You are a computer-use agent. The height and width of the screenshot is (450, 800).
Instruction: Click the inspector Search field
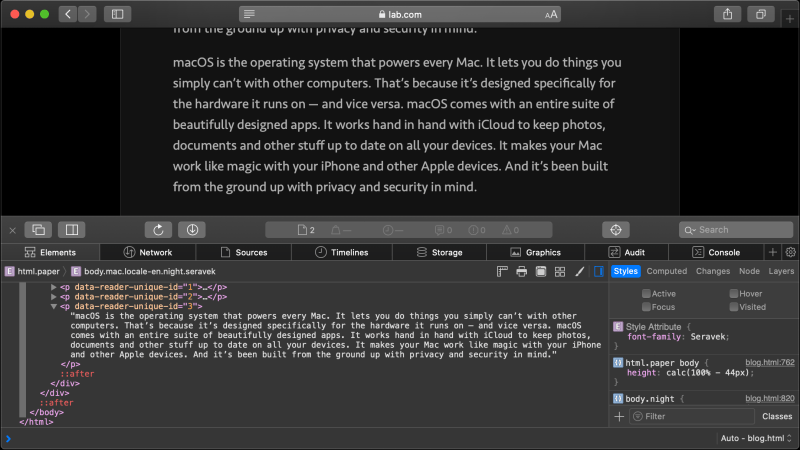pyautogui.click(x=736, y=230)
